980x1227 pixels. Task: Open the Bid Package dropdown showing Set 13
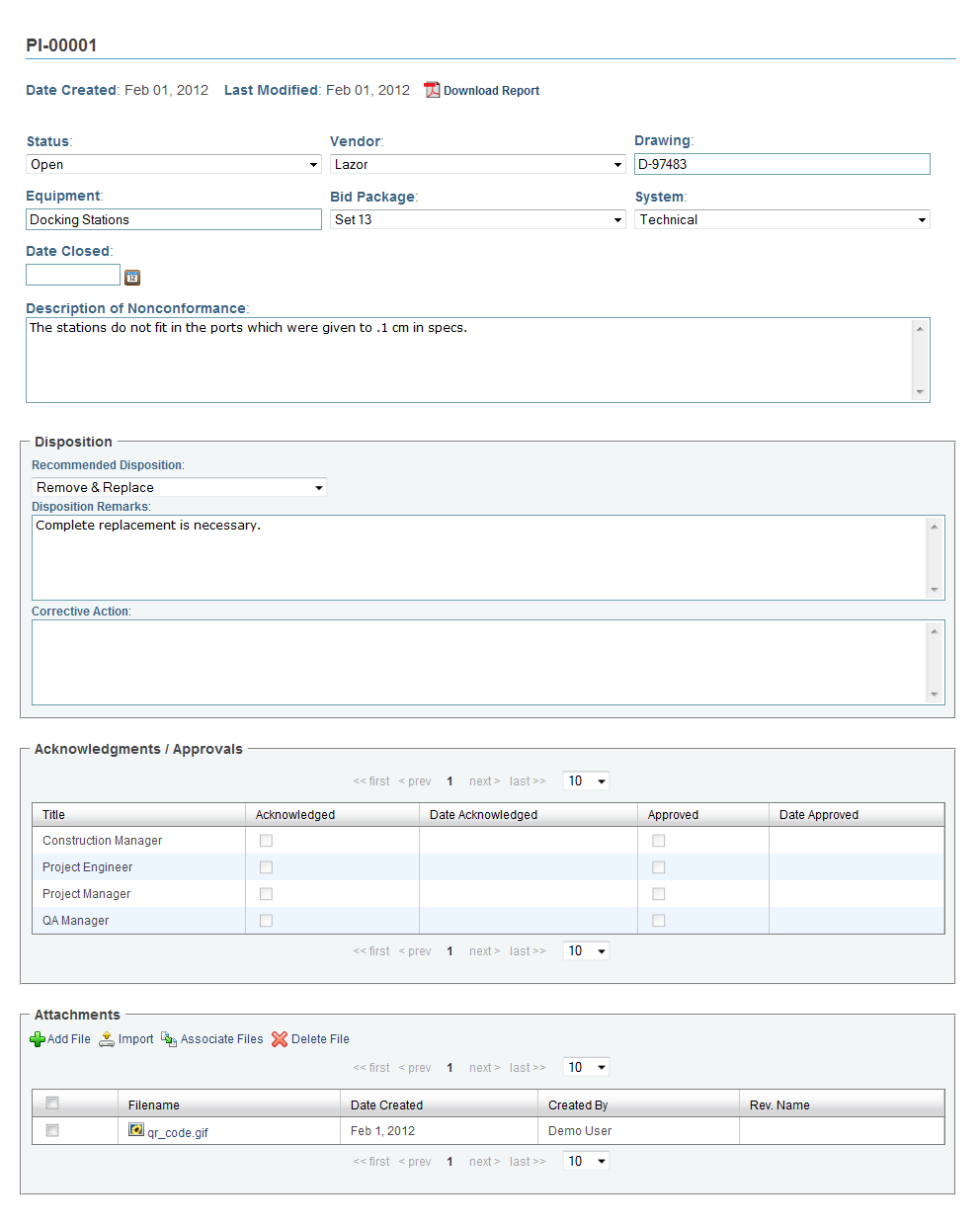tap(478, 219)
